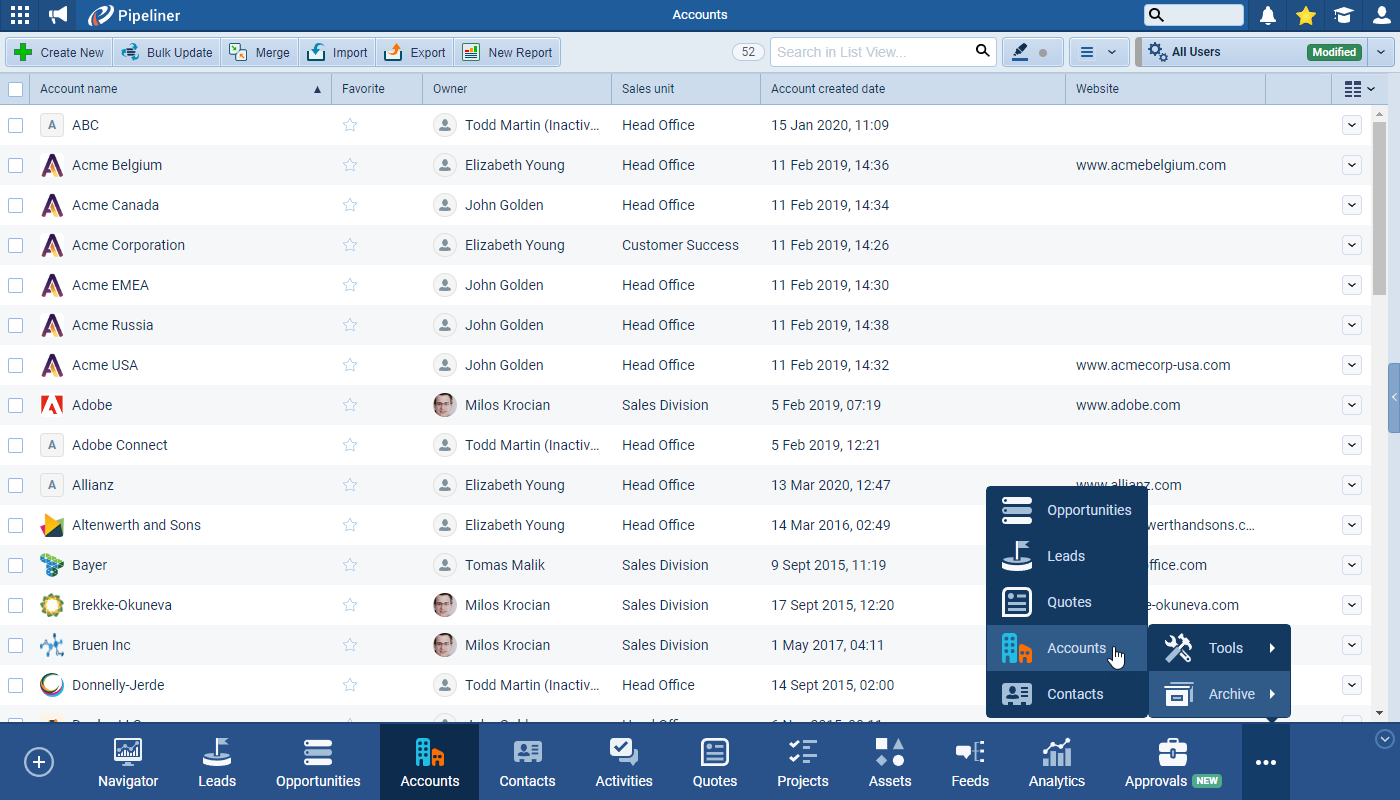The height and width of the screenshot is (800, 1400).
Task: Click the Bulk Update button
Action: click(167, 52)
